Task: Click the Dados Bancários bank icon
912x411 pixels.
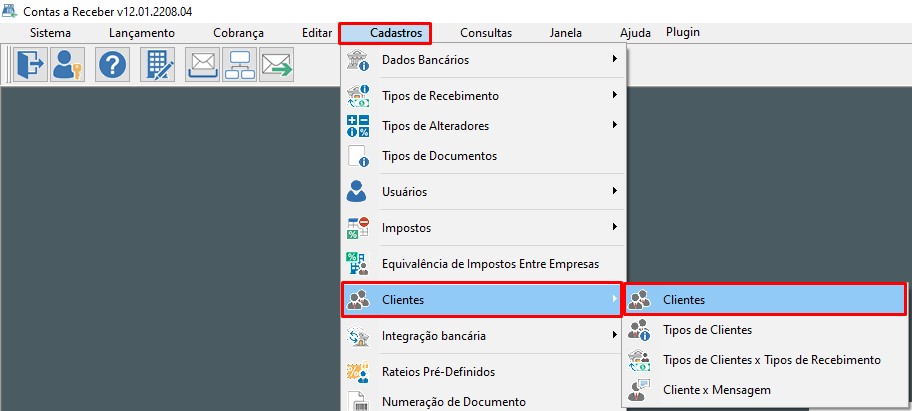Action: 358,60
